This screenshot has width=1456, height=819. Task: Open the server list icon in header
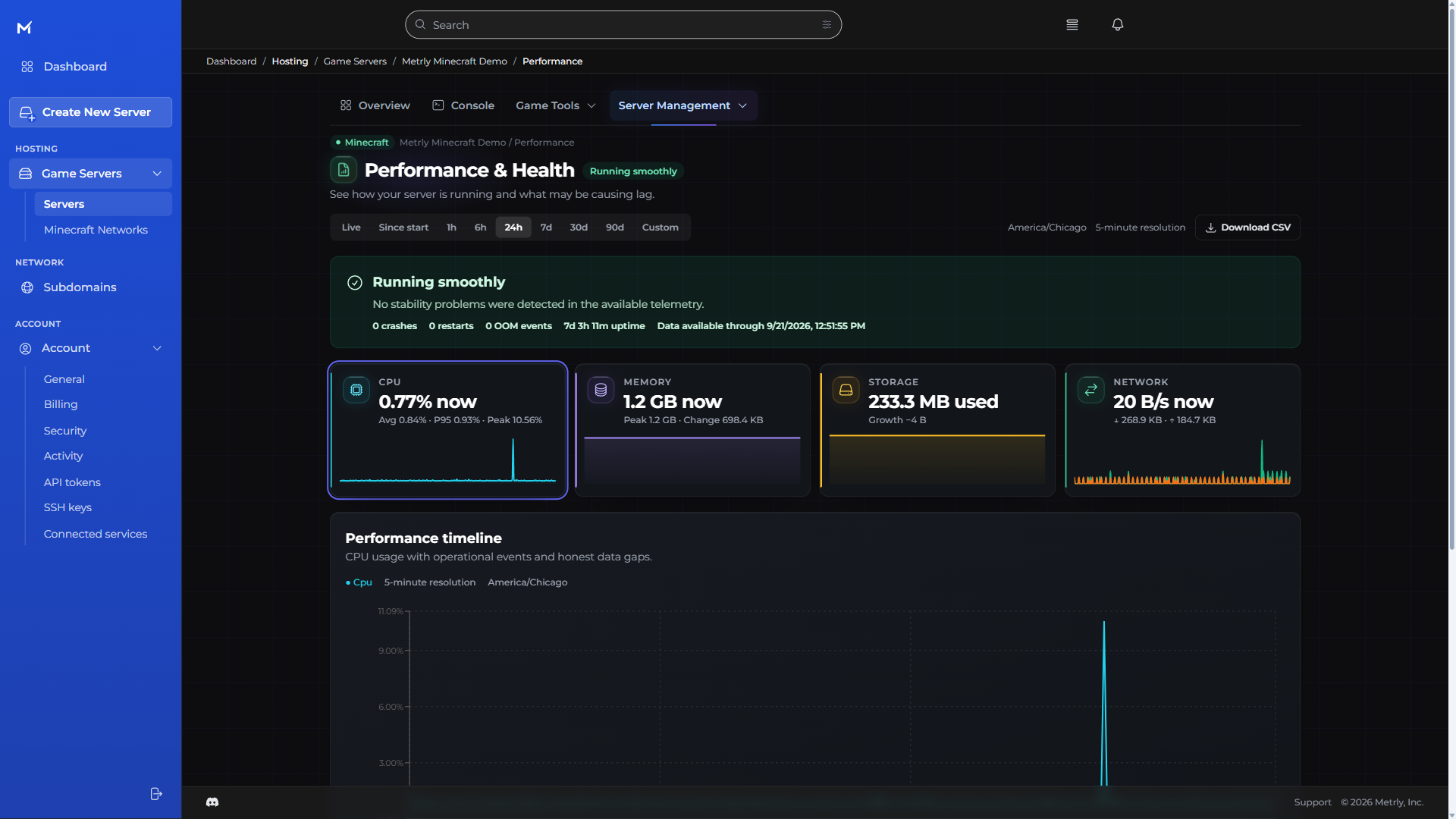1072,25
